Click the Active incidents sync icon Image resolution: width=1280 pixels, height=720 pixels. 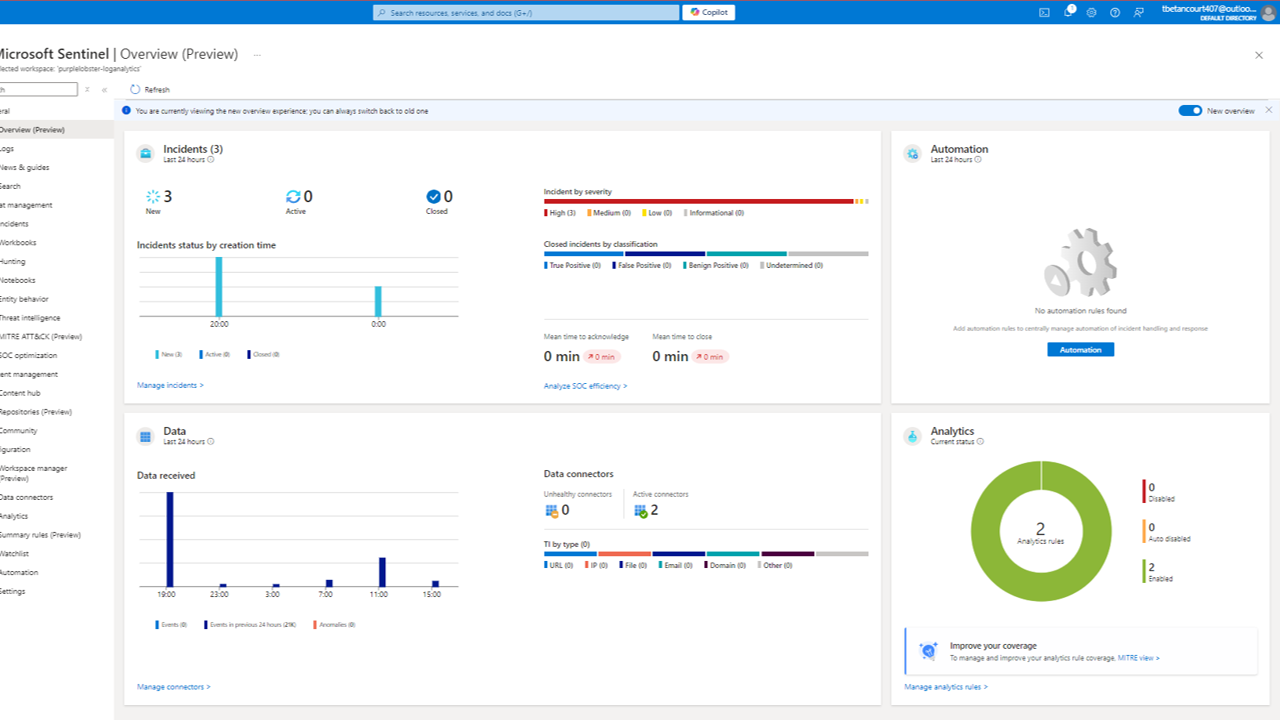pos(293,197)
